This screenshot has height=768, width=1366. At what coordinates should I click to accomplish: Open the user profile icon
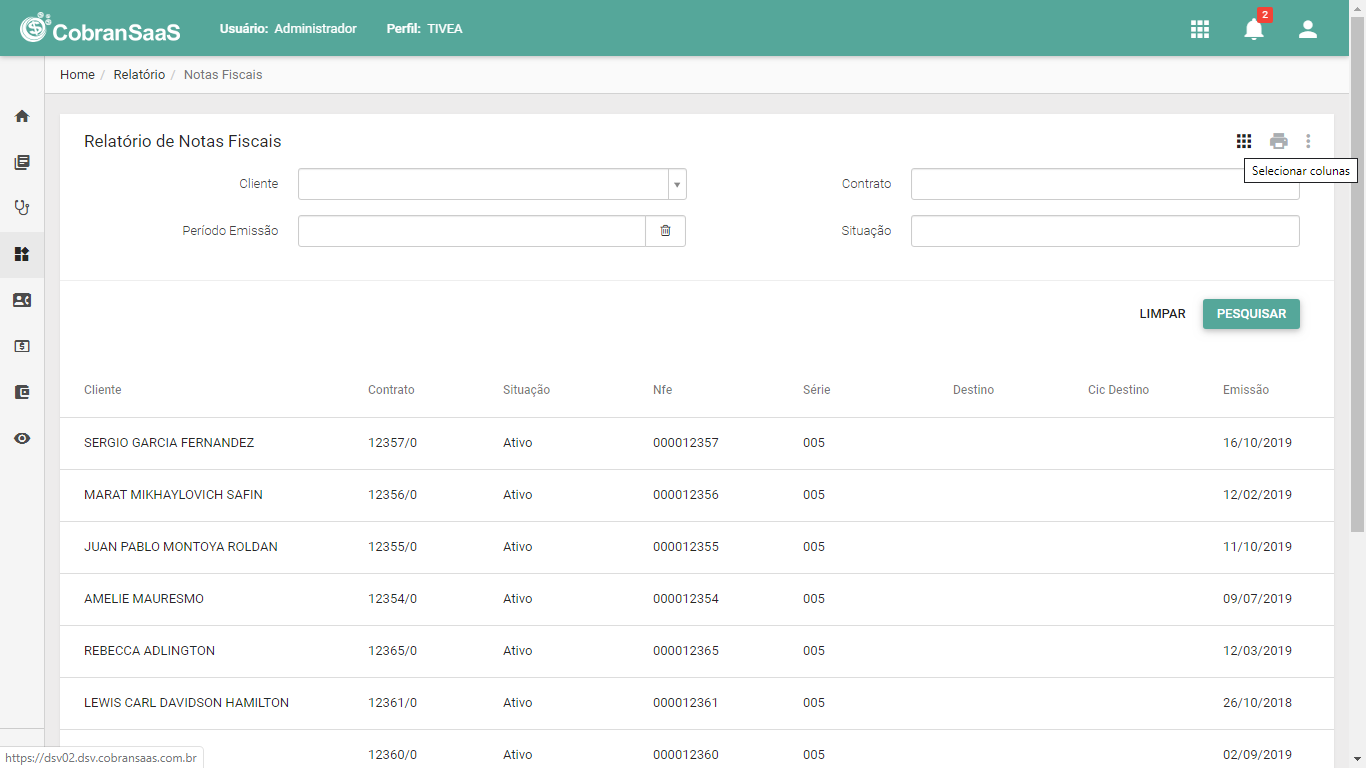(x=1308, y=29)
